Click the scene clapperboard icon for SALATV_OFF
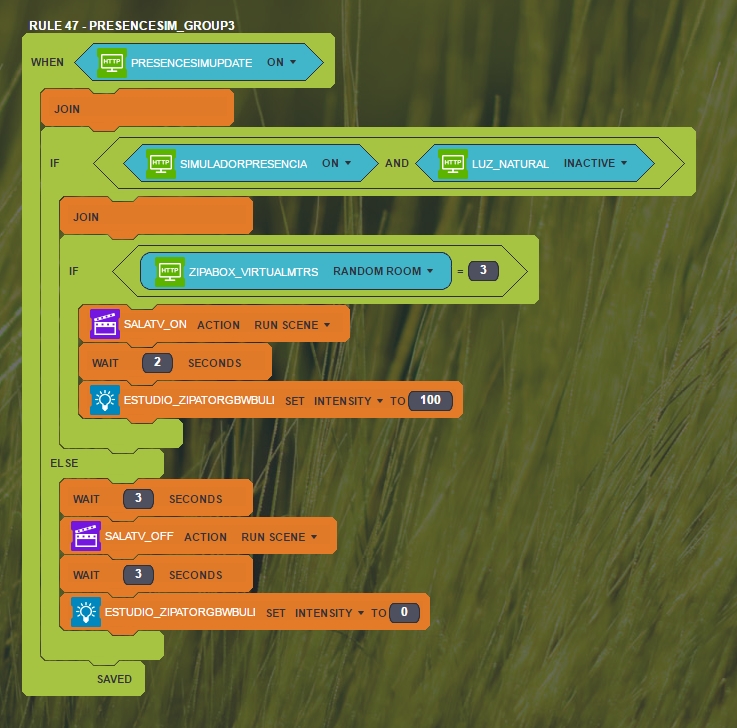 [86, 536]
